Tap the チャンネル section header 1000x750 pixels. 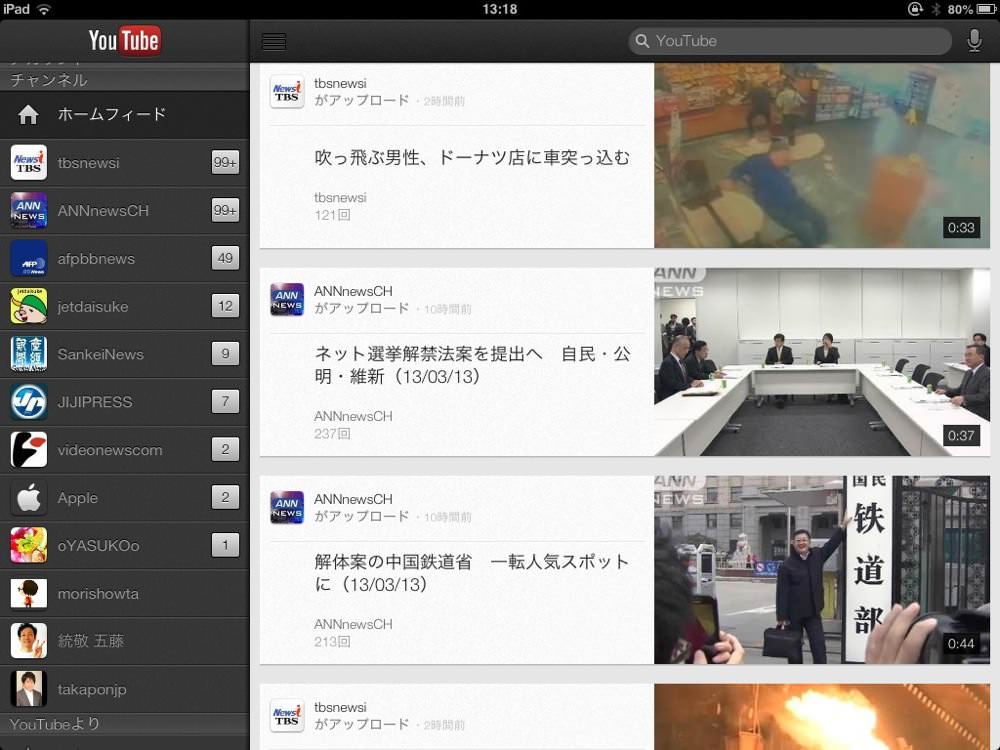pos(124,80)
